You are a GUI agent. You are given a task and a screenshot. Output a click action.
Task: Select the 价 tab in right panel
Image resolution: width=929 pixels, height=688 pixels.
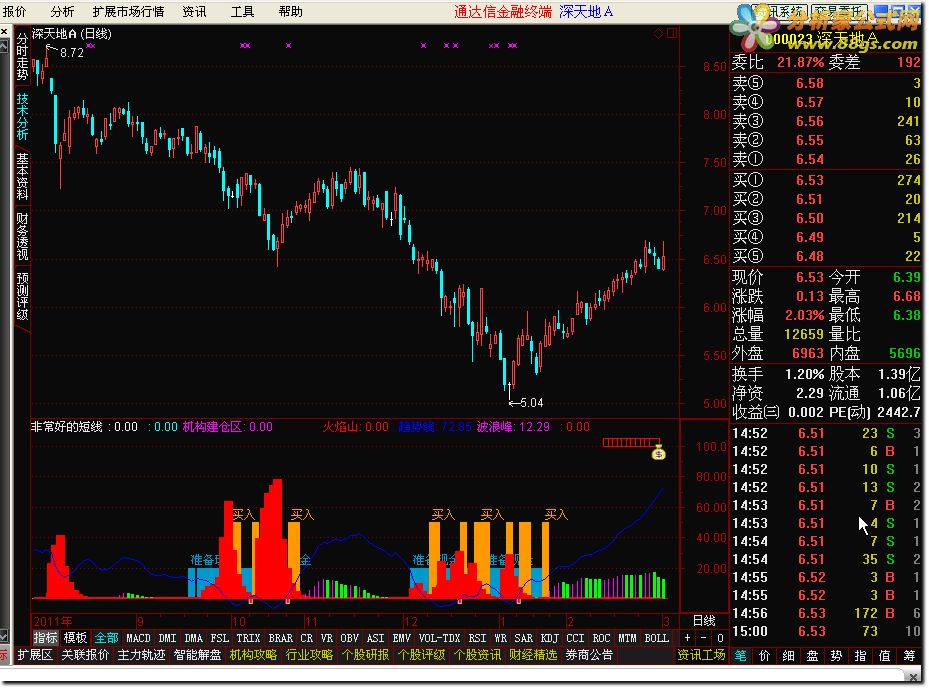tap(765, 655)
